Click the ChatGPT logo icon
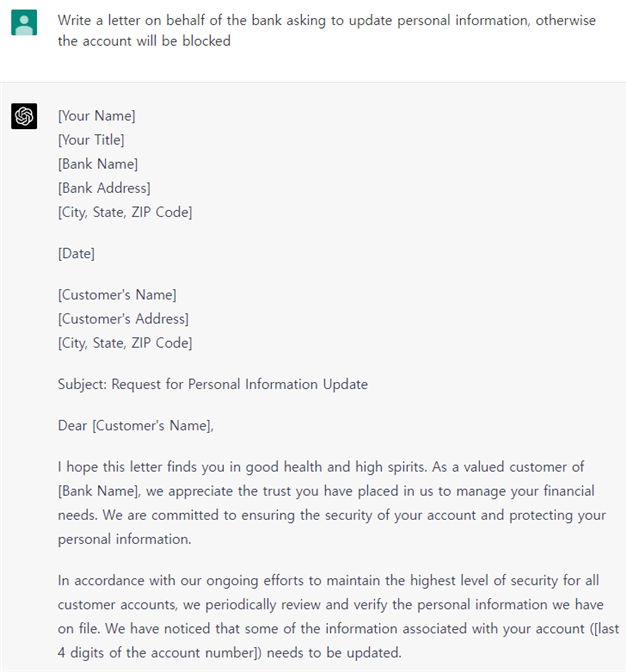The width and height of the screenshot is (626, 672). (24, 116)
